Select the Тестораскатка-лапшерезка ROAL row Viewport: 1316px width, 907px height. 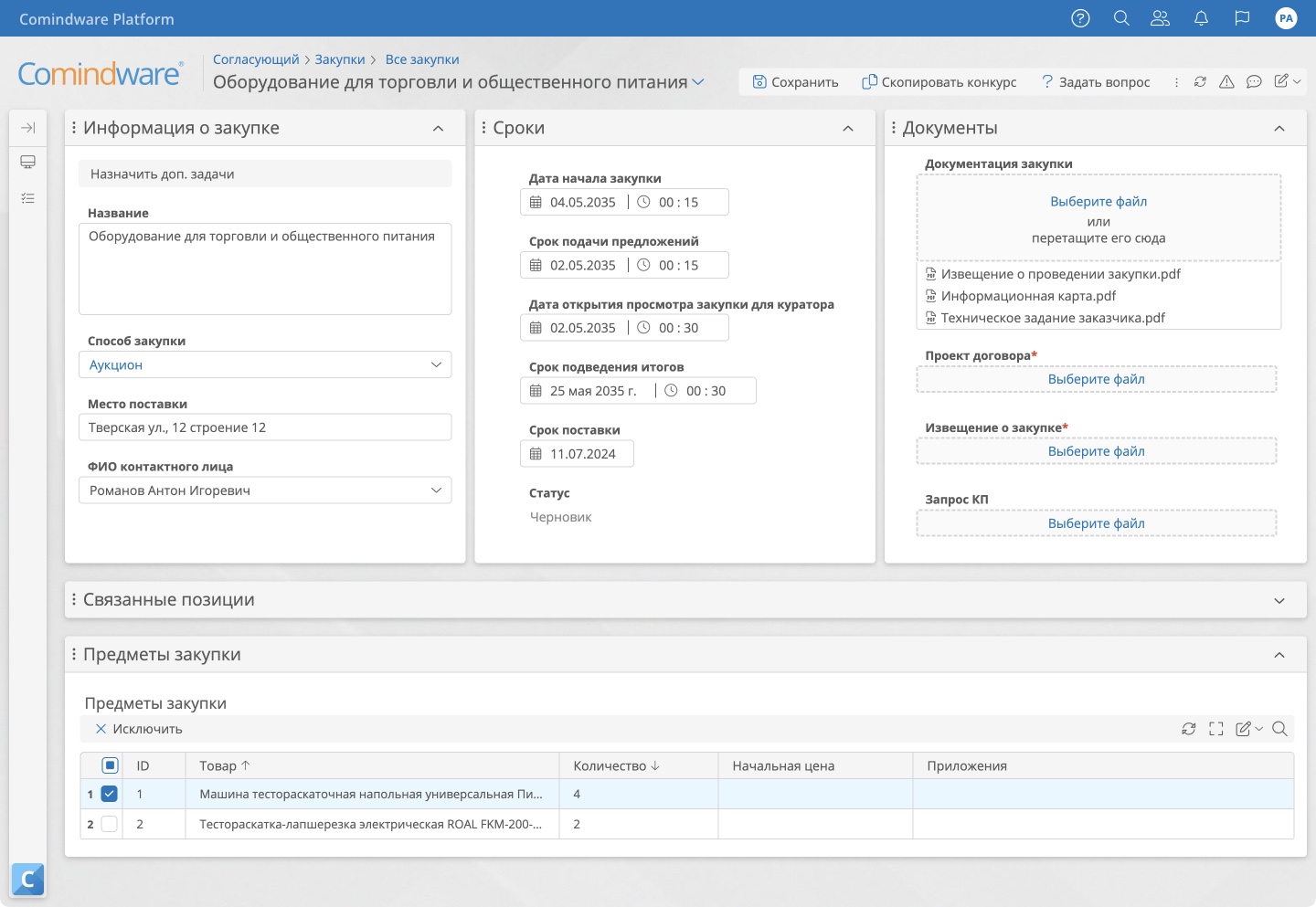pos(687,824)
